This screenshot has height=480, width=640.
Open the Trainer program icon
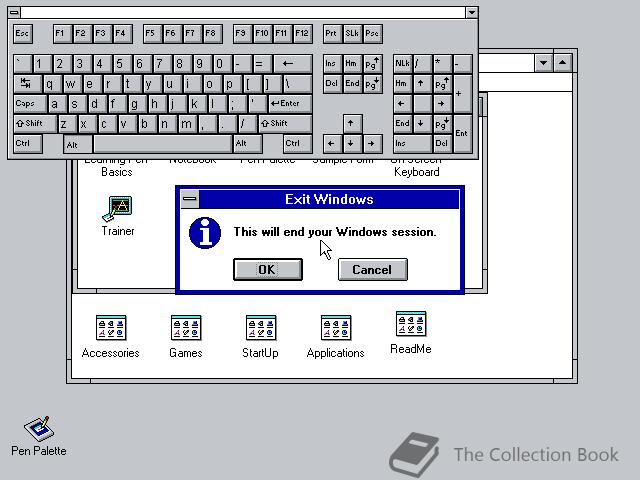118,216
